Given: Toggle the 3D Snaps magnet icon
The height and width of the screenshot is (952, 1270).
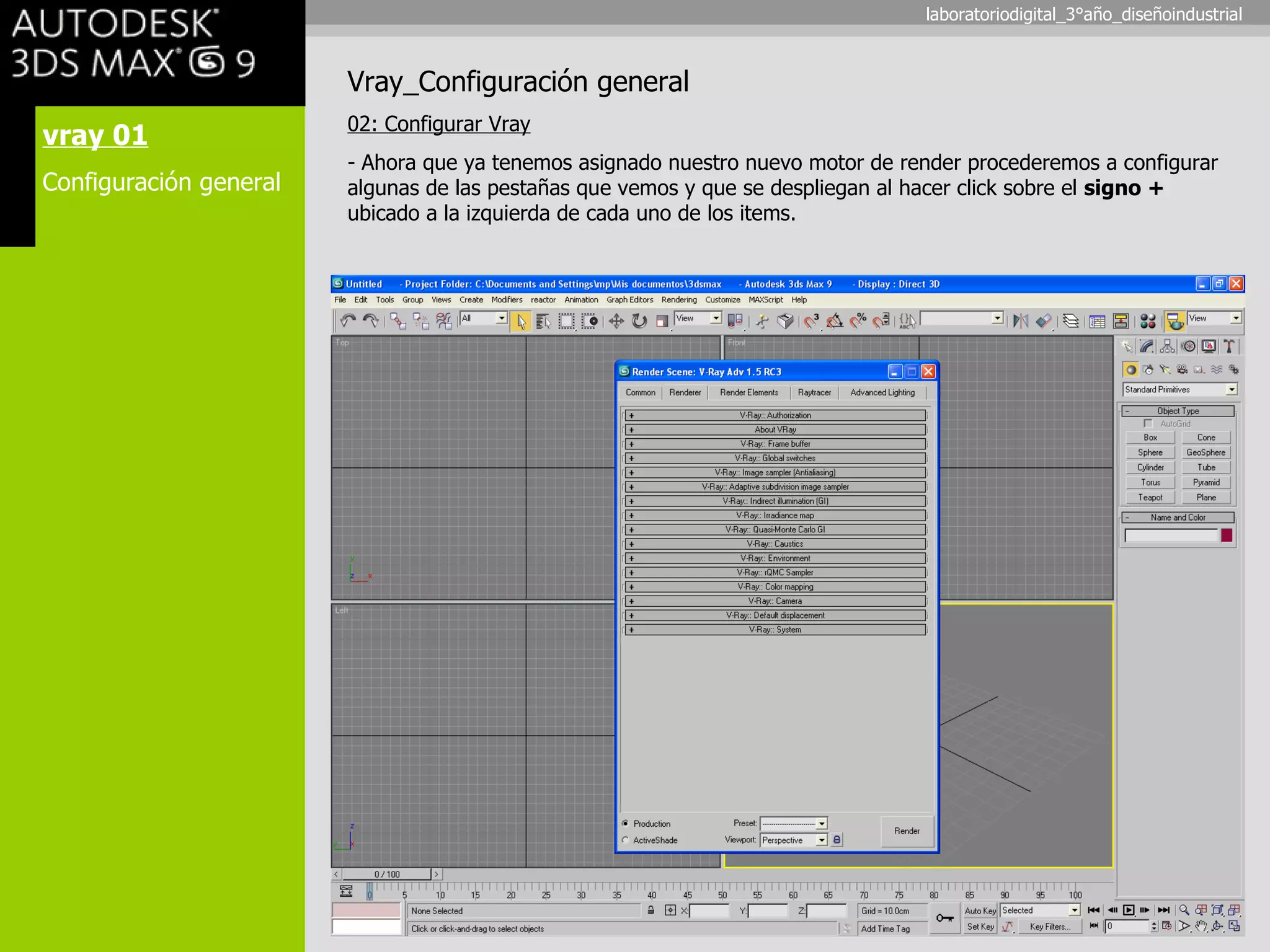Looking at the screenshot, I should tap(811, 320).
